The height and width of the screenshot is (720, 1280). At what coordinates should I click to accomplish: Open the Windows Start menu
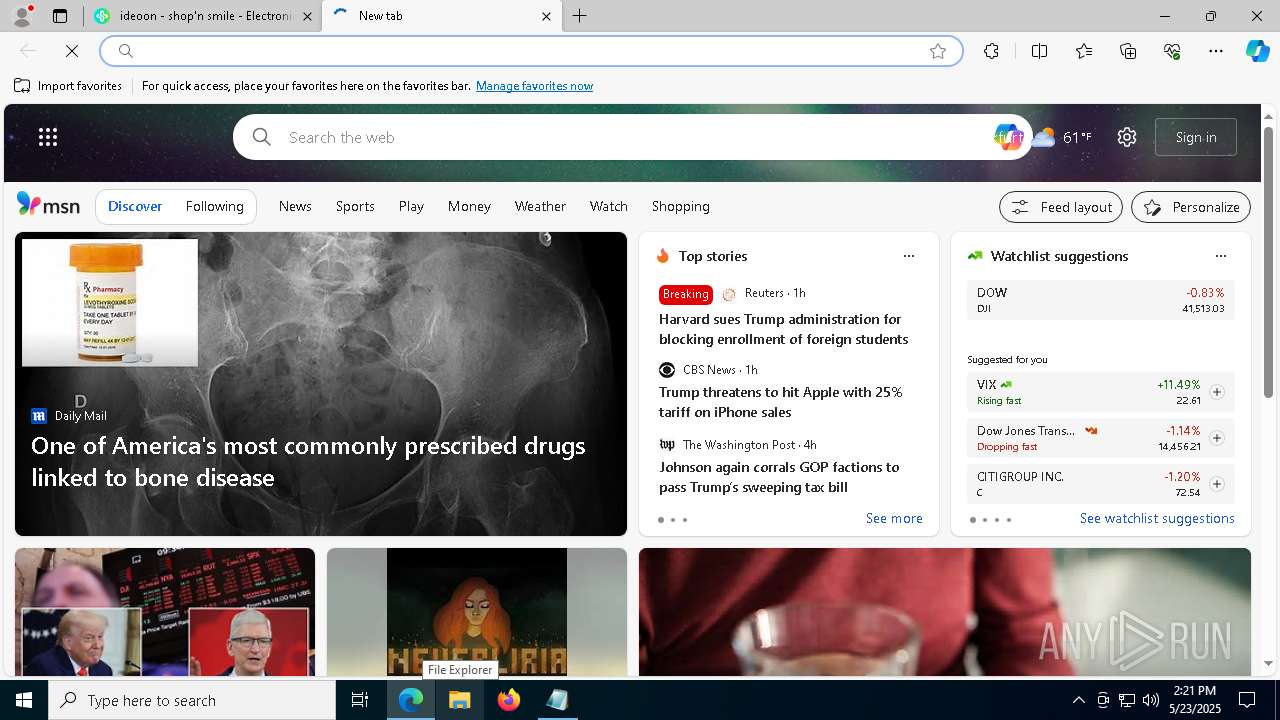[24, 700]
